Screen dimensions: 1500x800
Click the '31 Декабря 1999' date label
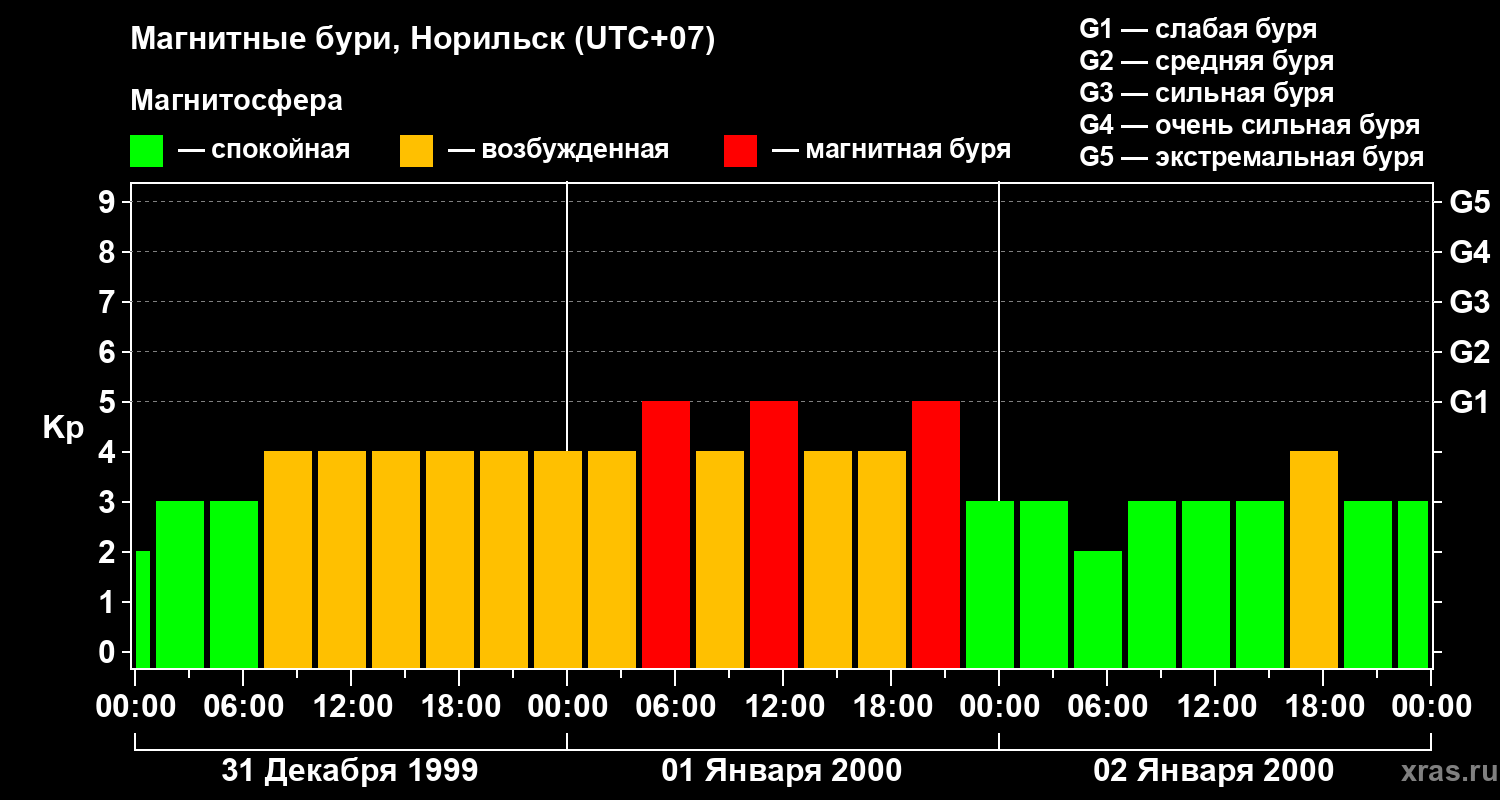pos(350,771)
